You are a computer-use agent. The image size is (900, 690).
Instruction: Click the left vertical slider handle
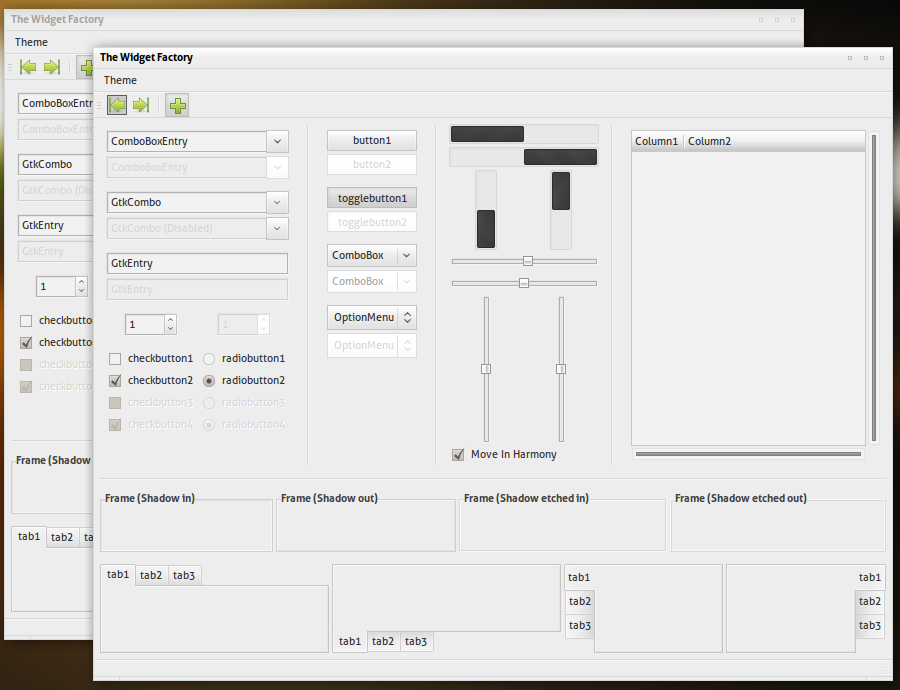pos(486,369)
